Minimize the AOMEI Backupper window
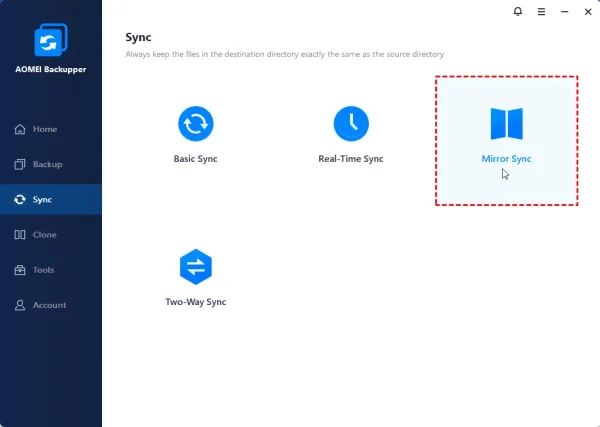The height and width of the screenshot is (427, 600). (565, 12)
